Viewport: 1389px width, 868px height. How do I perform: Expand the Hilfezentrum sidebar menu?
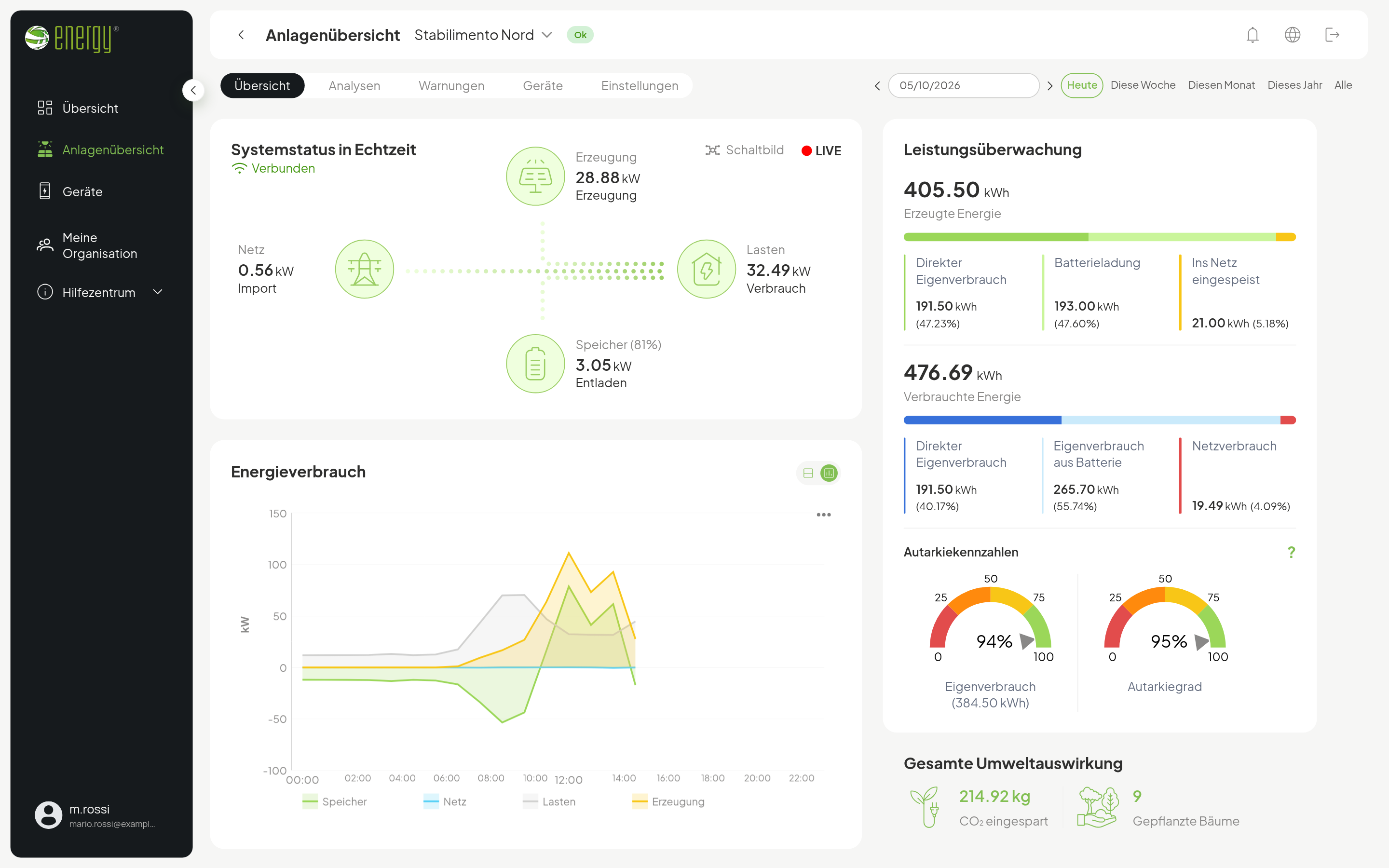click(101, 292)
